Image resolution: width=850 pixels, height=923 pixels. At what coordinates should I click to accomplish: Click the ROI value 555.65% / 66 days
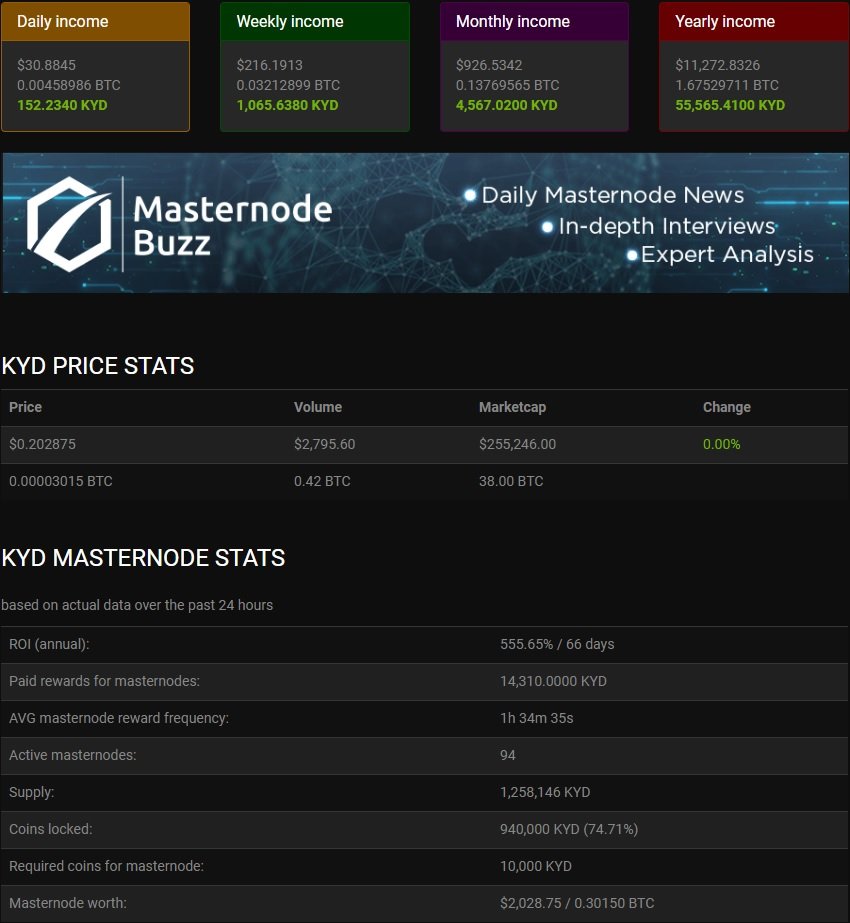coord(557,645)
